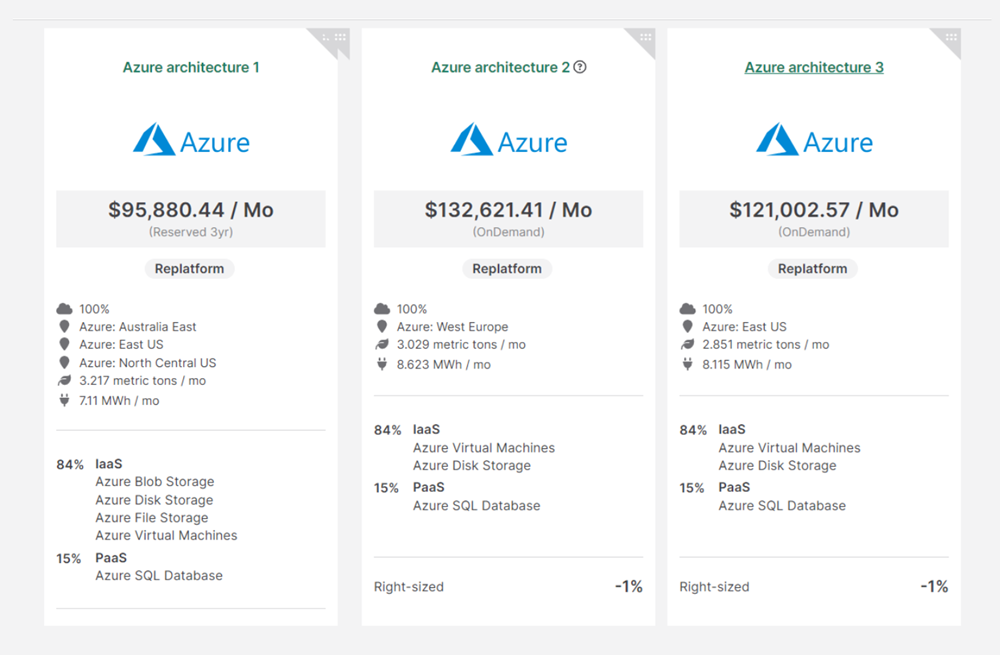Click the (Reserved 3yr) pricing label
Viewport: 1000px width, 655px height.
click(x=191, y=232)
